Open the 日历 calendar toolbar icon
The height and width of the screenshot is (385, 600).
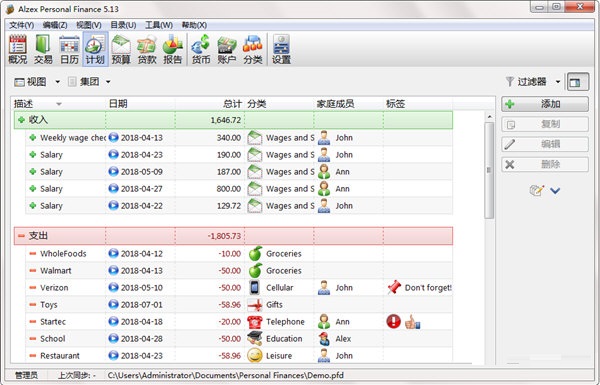click(69, 49)
